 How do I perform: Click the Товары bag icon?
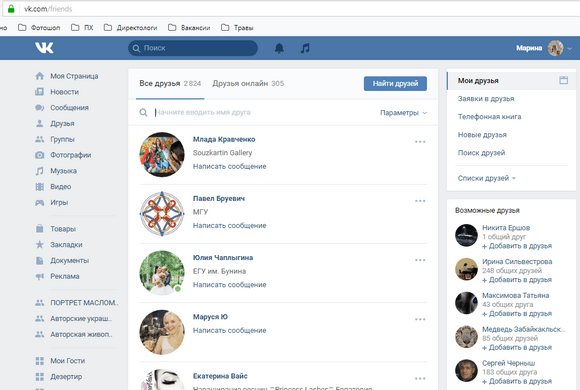pos(40,229)
